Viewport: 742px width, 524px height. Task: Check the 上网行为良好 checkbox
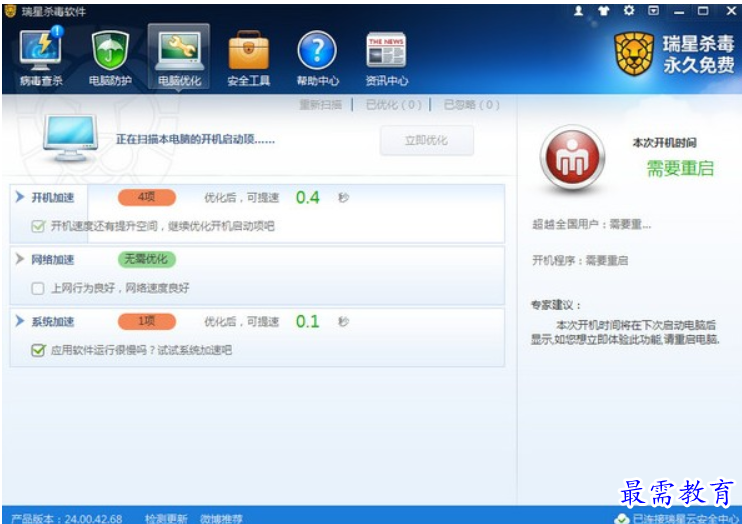pos(38,288)
